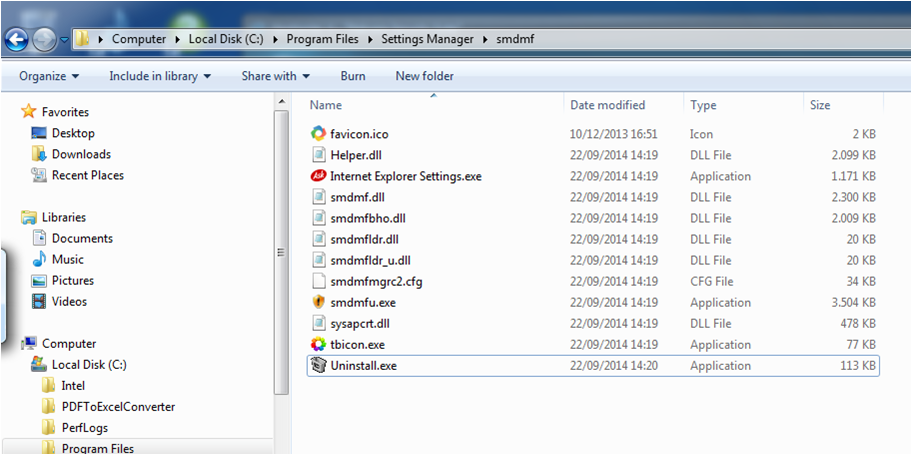Open Music library in navigation pane

tap(67, 259)
